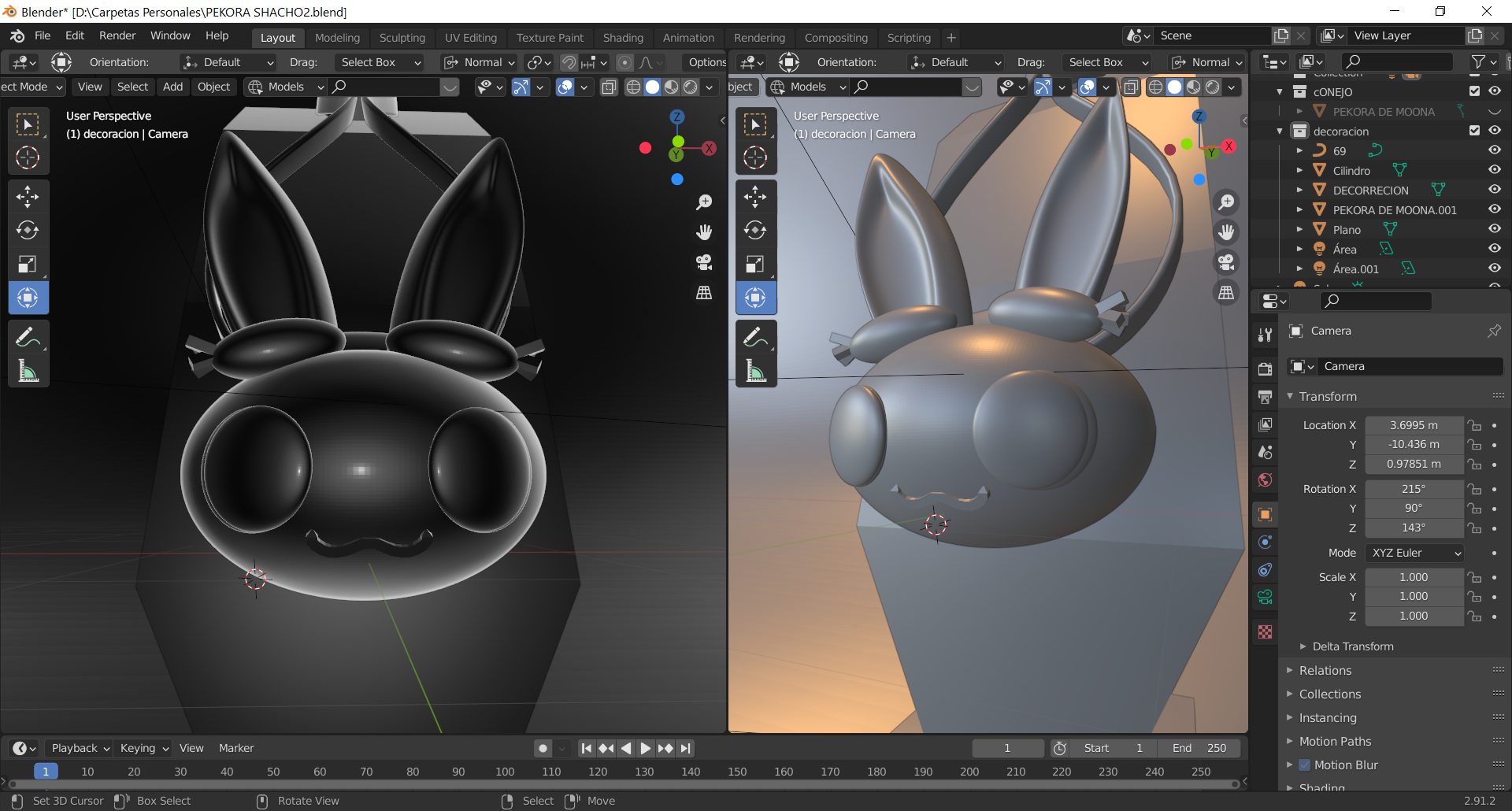Toggle the Motion Blur checkbox
Screen dimensions: 1512x811
point(1305,765)
